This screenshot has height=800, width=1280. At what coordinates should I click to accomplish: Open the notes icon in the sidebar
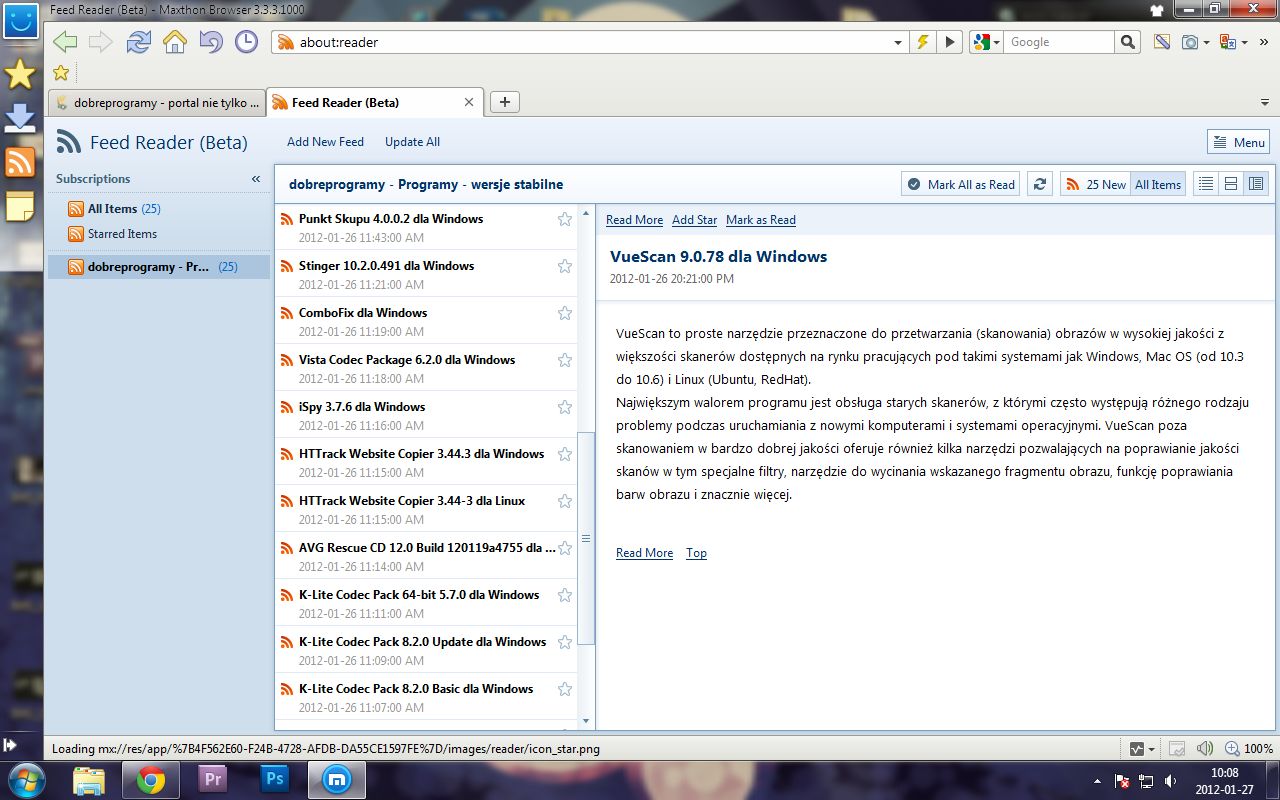[x=20, y=205]
